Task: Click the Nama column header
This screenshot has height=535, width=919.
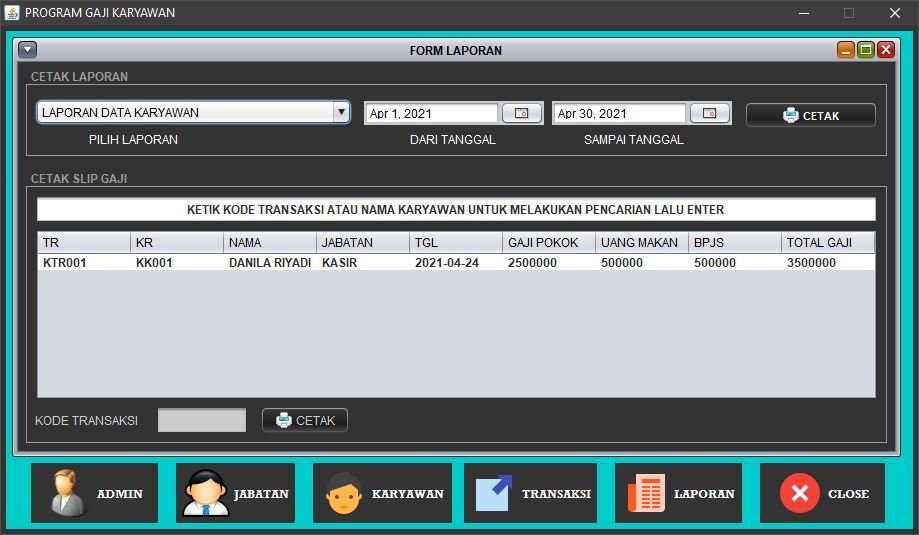Action: [x=269, y=243]
